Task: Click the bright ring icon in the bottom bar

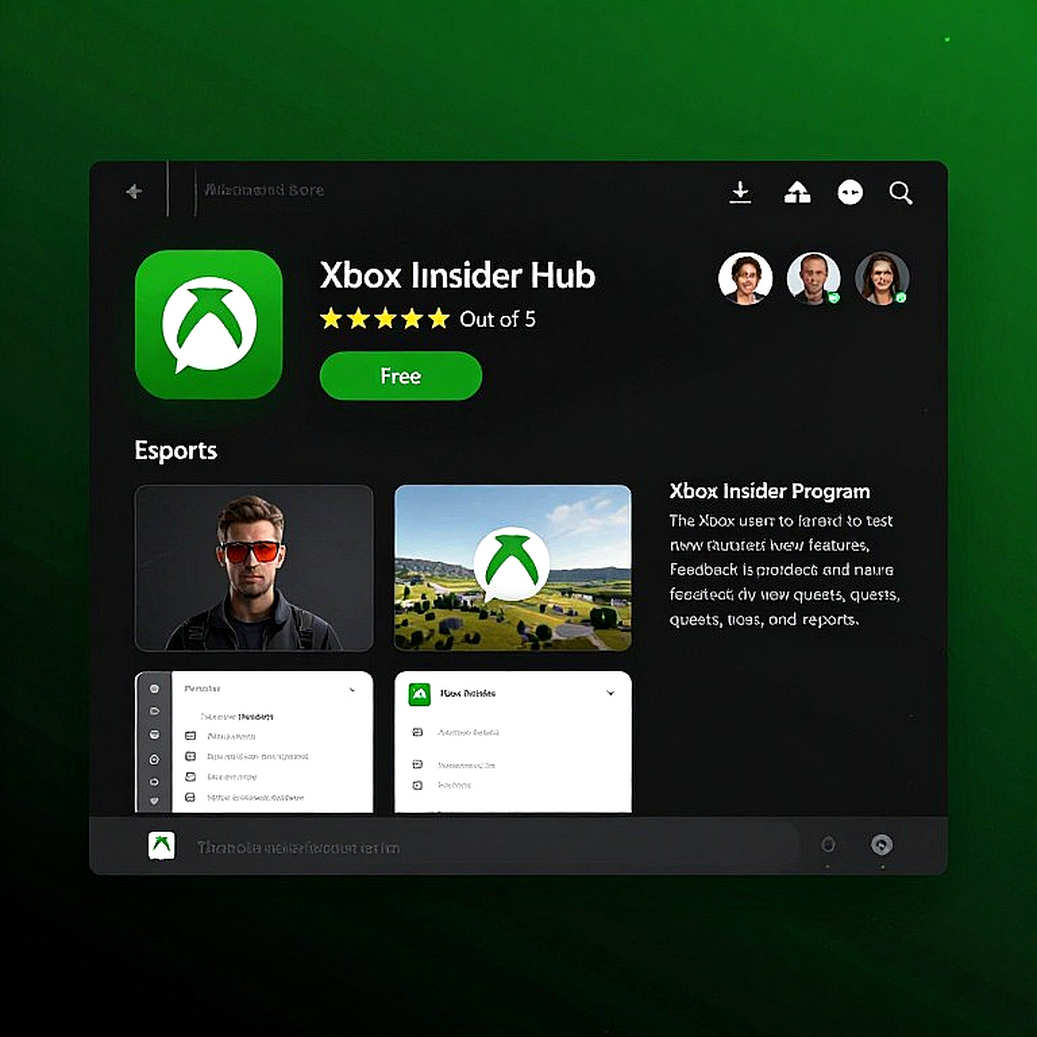Action: tap(882, 845)
